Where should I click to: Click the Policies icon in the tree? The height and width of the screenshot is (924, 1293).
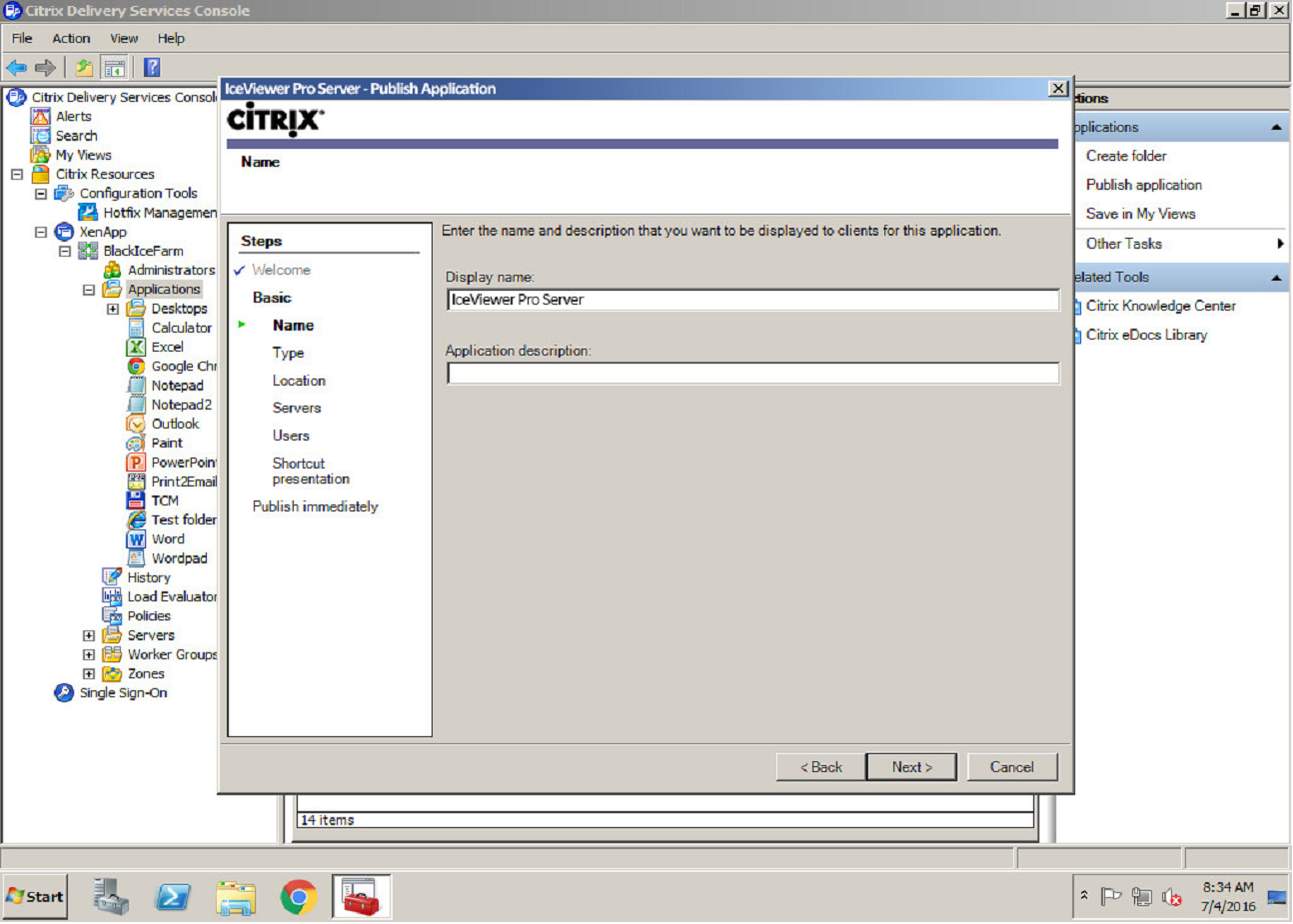tap(113, 616)
